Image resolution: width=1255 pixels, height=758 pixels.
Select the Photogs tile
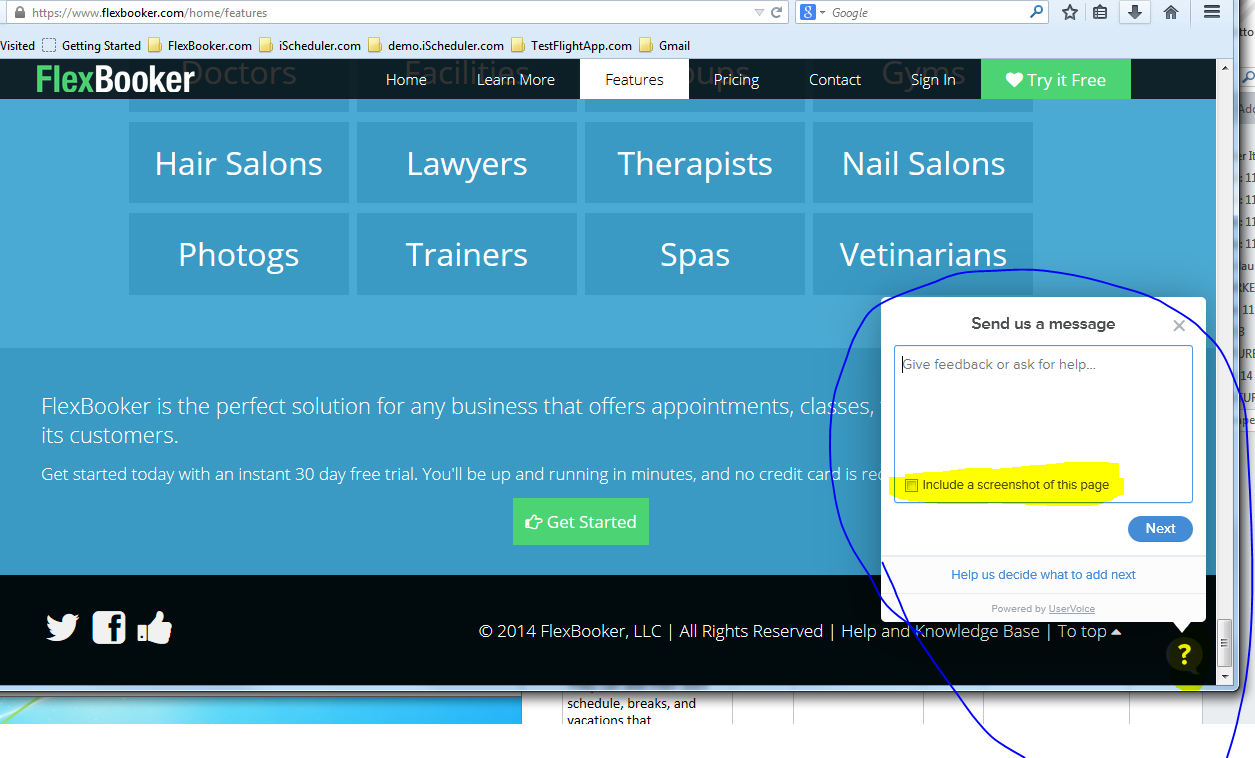pyautogui.click(x=239, y=254)
